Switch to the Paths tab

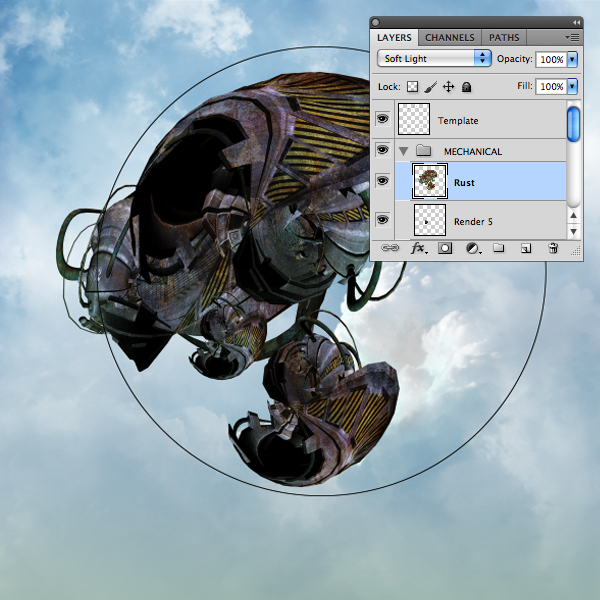pyautogui.click(x=504, y=38)
